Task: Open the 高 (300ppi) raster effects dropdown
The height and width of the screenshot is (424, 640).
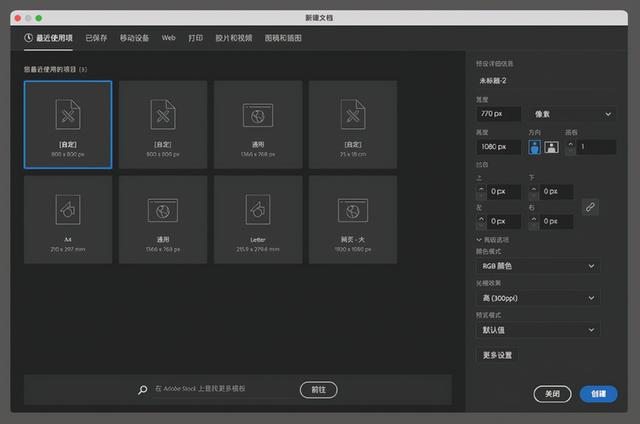Action: tap(538, 298)
